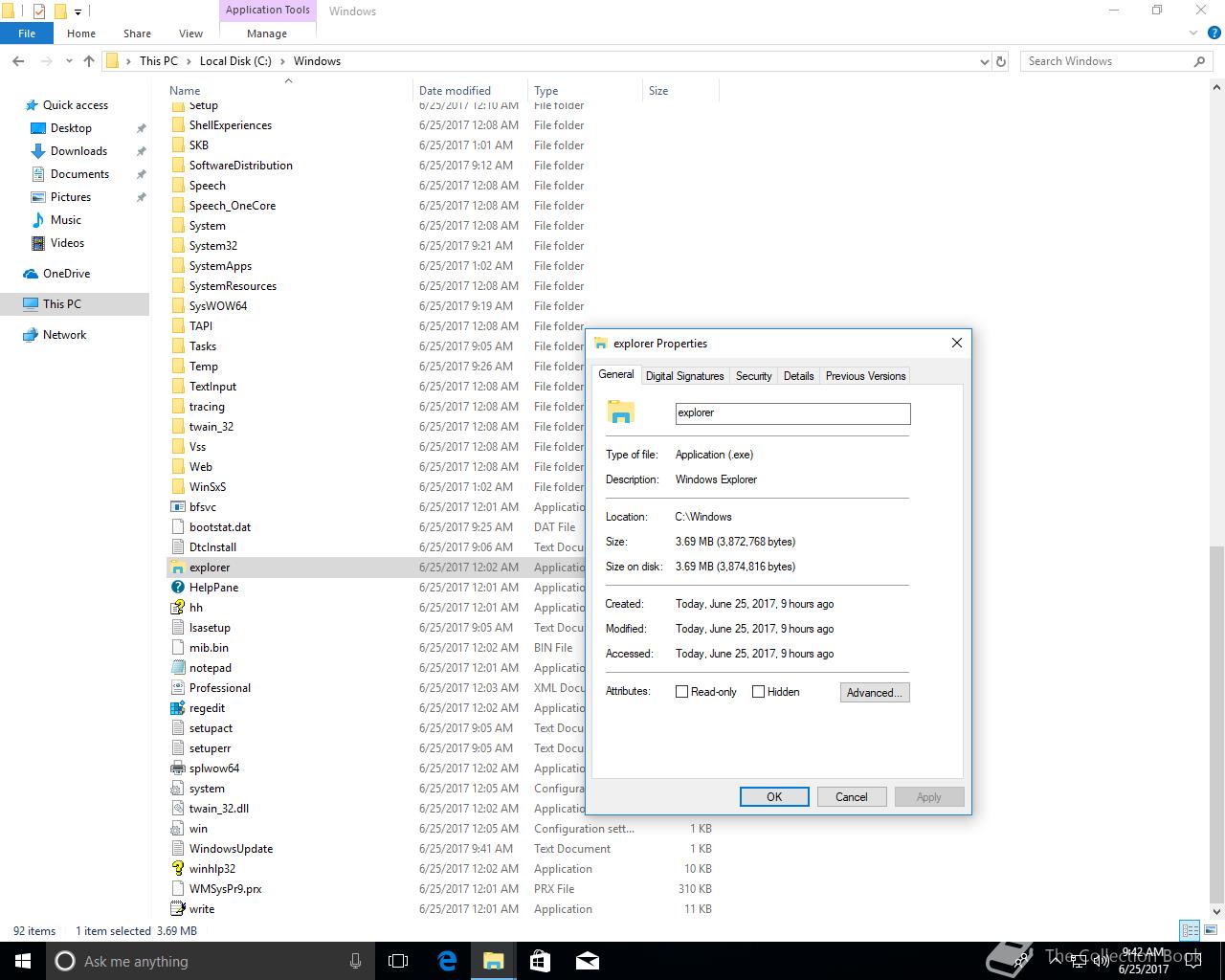The height and width of the screenshot is (980, 1225).
Task: Click the file name field in Properties
Action: pyautogui.click(x=792, y=412)
